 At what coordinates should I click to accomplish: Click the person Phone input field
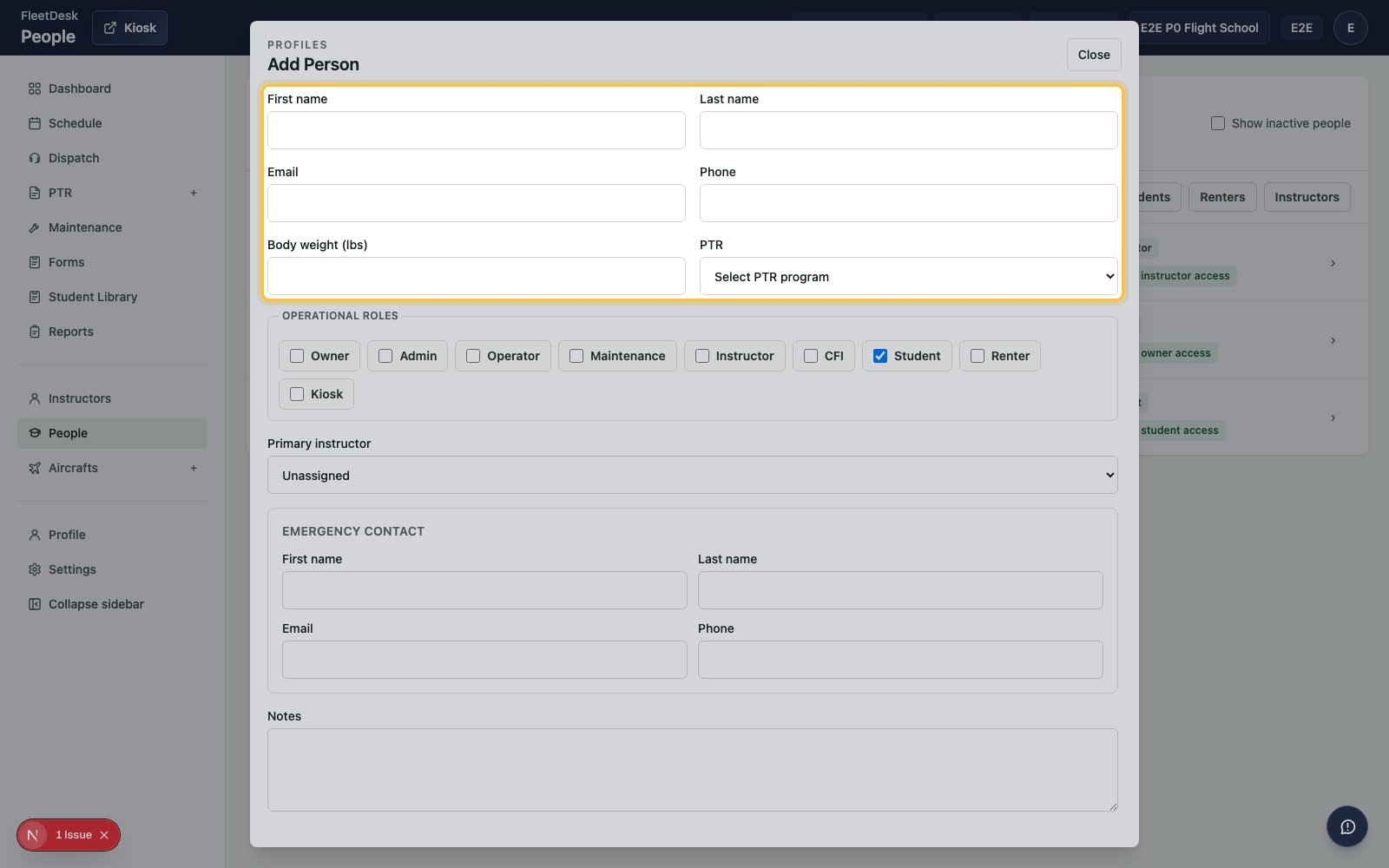(909, 203)
